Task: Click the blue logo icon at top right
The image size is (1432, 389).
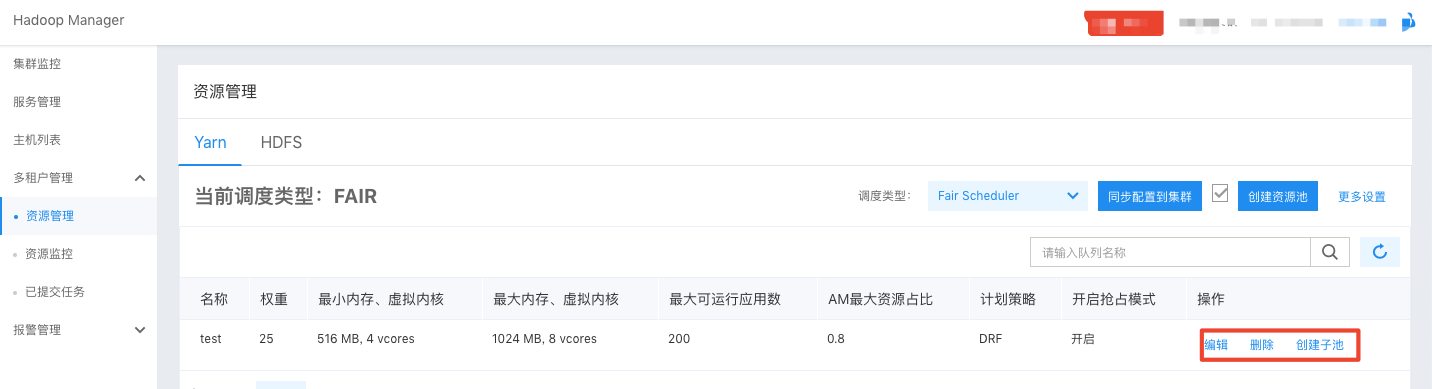Action: [x=1408, y=22]
